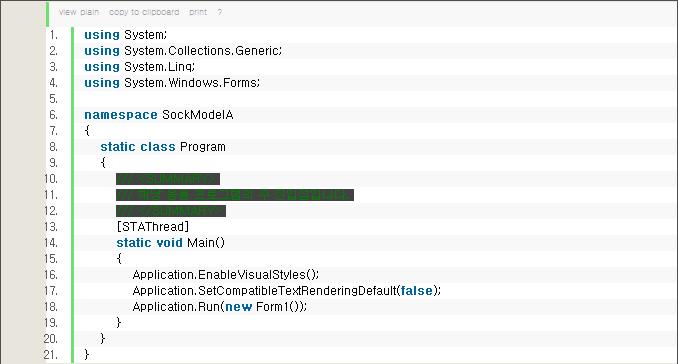Click line number 1 in the gutter
678x364 pixels.
coord(53,35)
